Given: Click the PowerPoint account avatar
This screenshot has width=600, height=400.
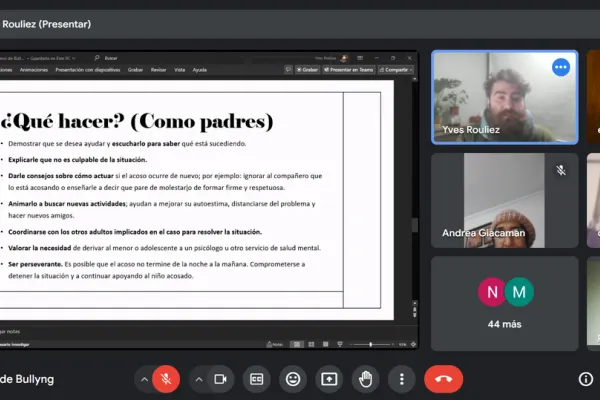Looking at the screenshot, I should tap(344, 58).
